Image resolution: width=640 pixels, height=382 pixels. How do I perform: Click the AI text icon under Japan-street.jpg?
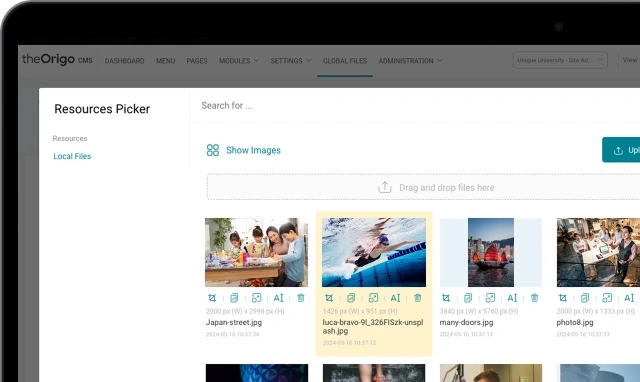[x=278, y=298]
